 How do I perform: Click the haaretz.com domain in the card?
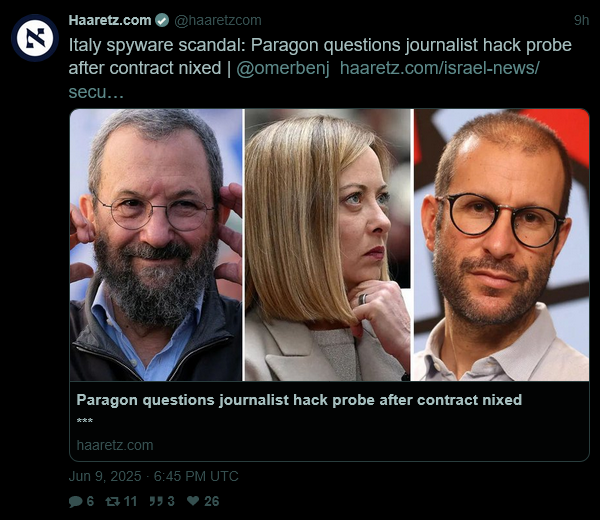[115, 445]
